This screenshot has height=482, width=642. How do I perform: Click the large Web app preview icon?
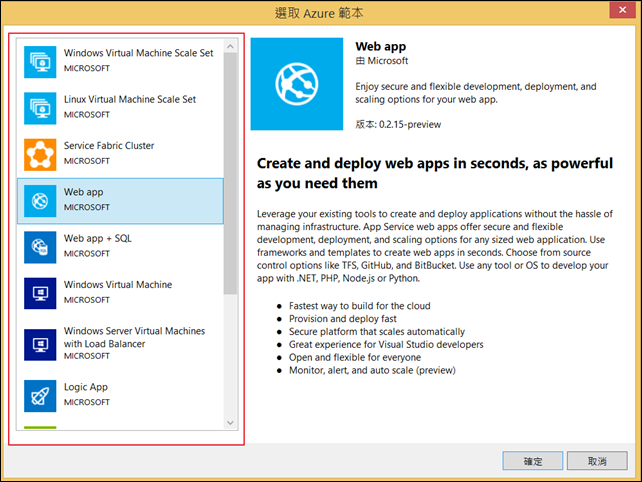click(x=296, y=85)
